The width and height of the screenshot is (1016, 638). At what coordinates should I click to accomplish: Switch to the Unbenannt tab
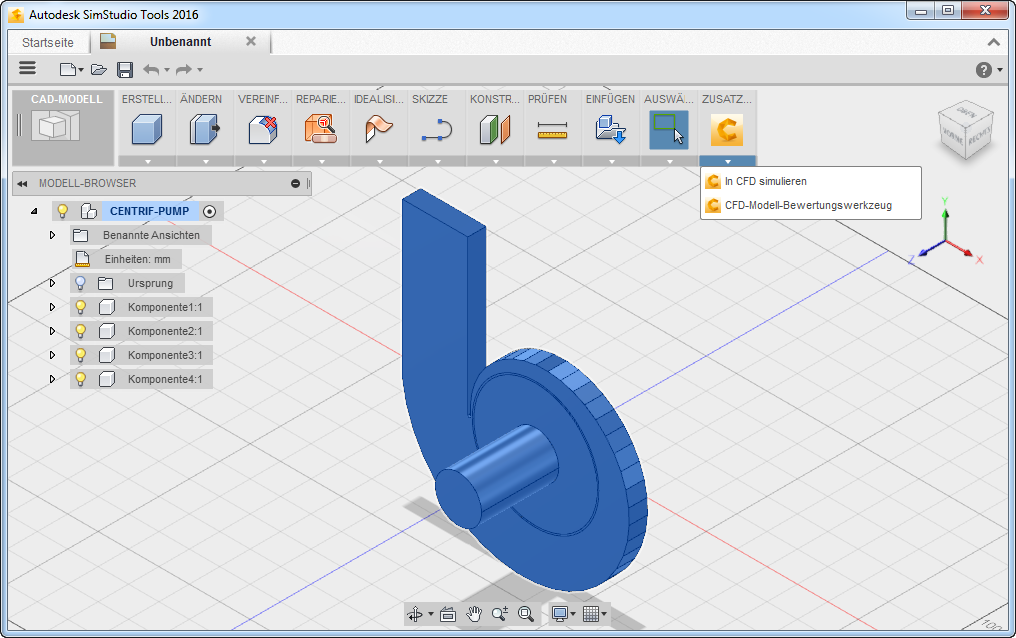click(x=181, y=42)
